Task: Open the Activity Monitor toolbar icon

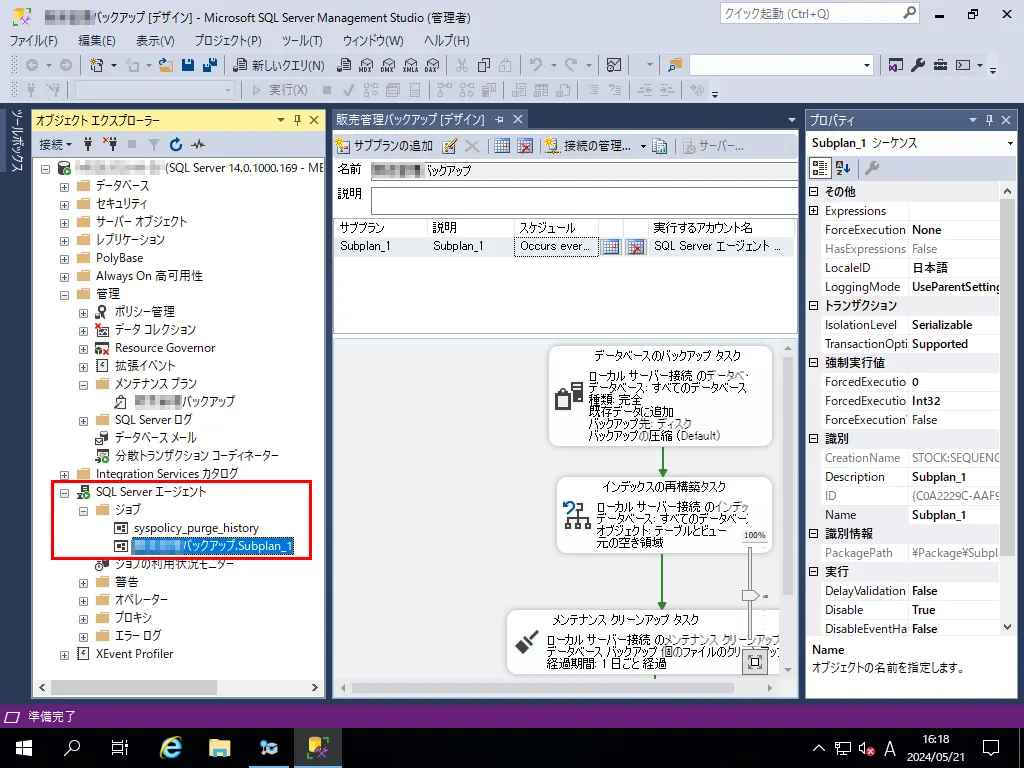Action: [x=614, y=65]
